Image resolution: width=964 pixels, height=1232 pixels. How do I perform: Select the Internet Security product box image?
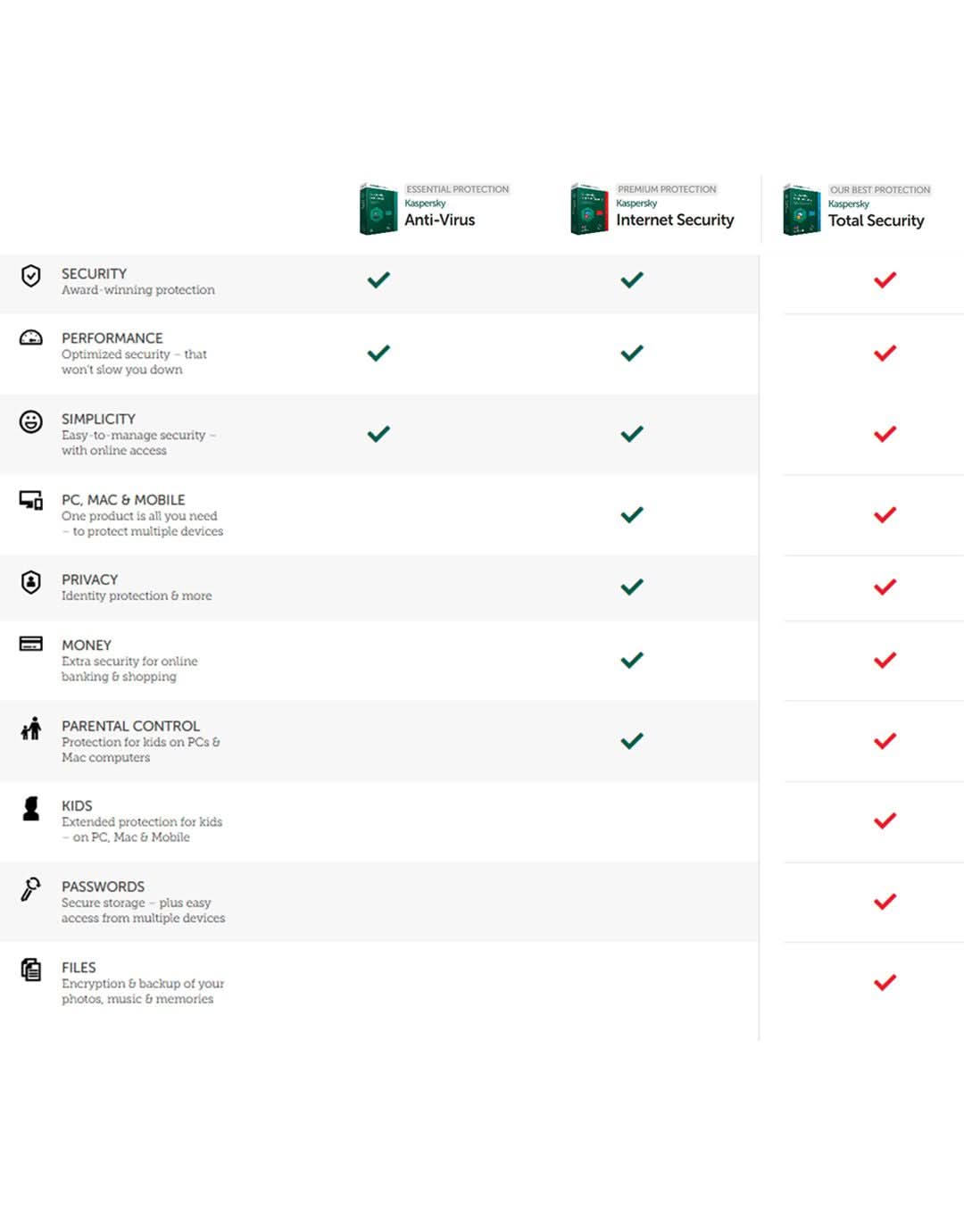click(589, 210)
